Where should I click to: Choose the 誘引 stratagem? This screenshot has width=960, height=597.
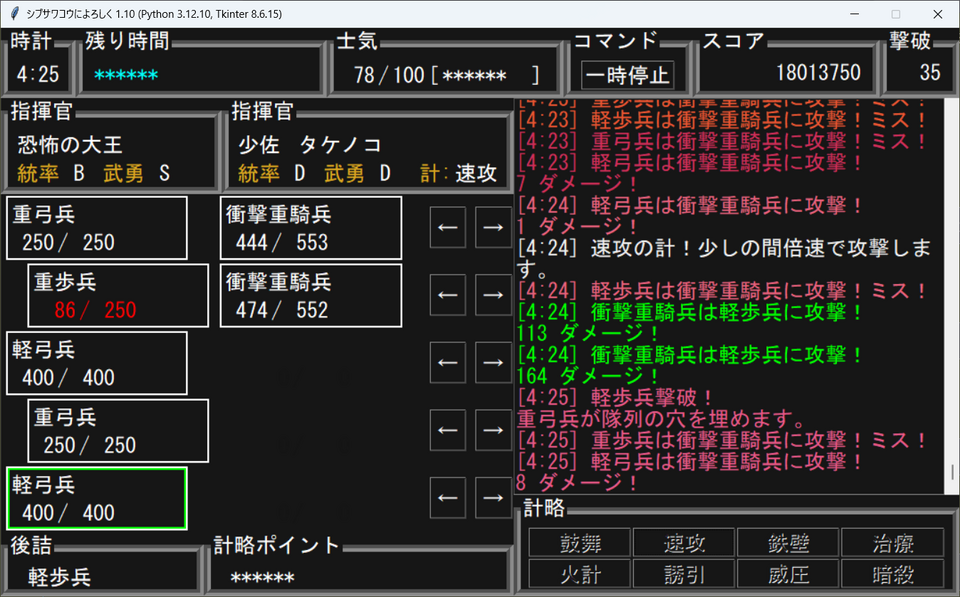tap(684, 573)
